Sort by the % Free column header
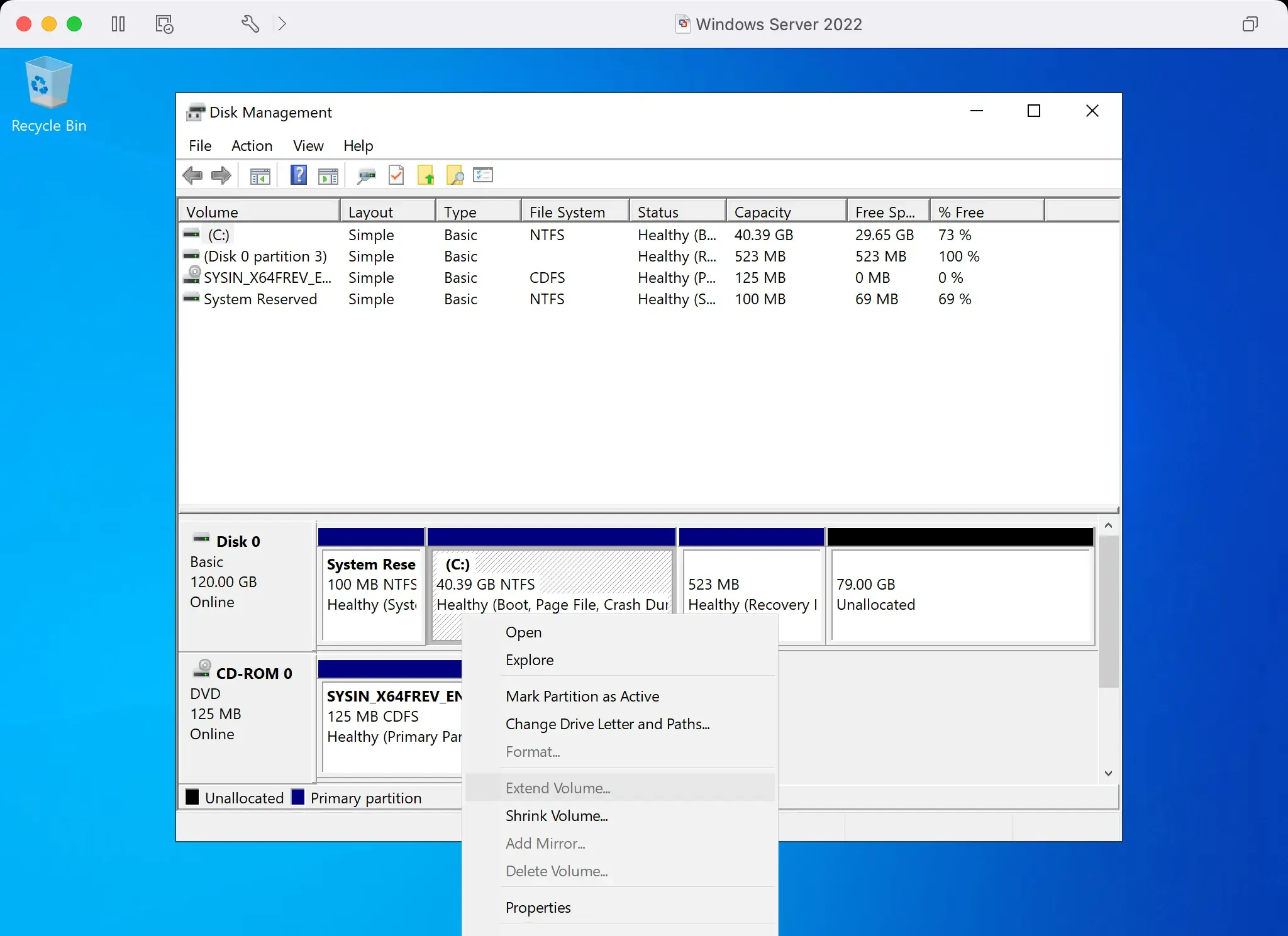The width and height of the screenshot is (1288, 936). click(987, 212)
